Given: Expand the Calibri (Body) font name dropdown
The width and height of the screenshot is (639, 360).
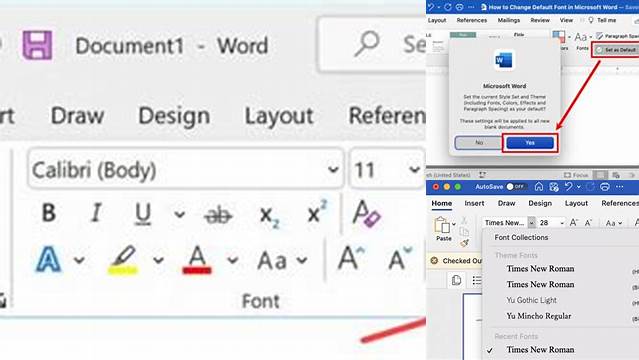Looking at the screenshot, I should point(333,169).
